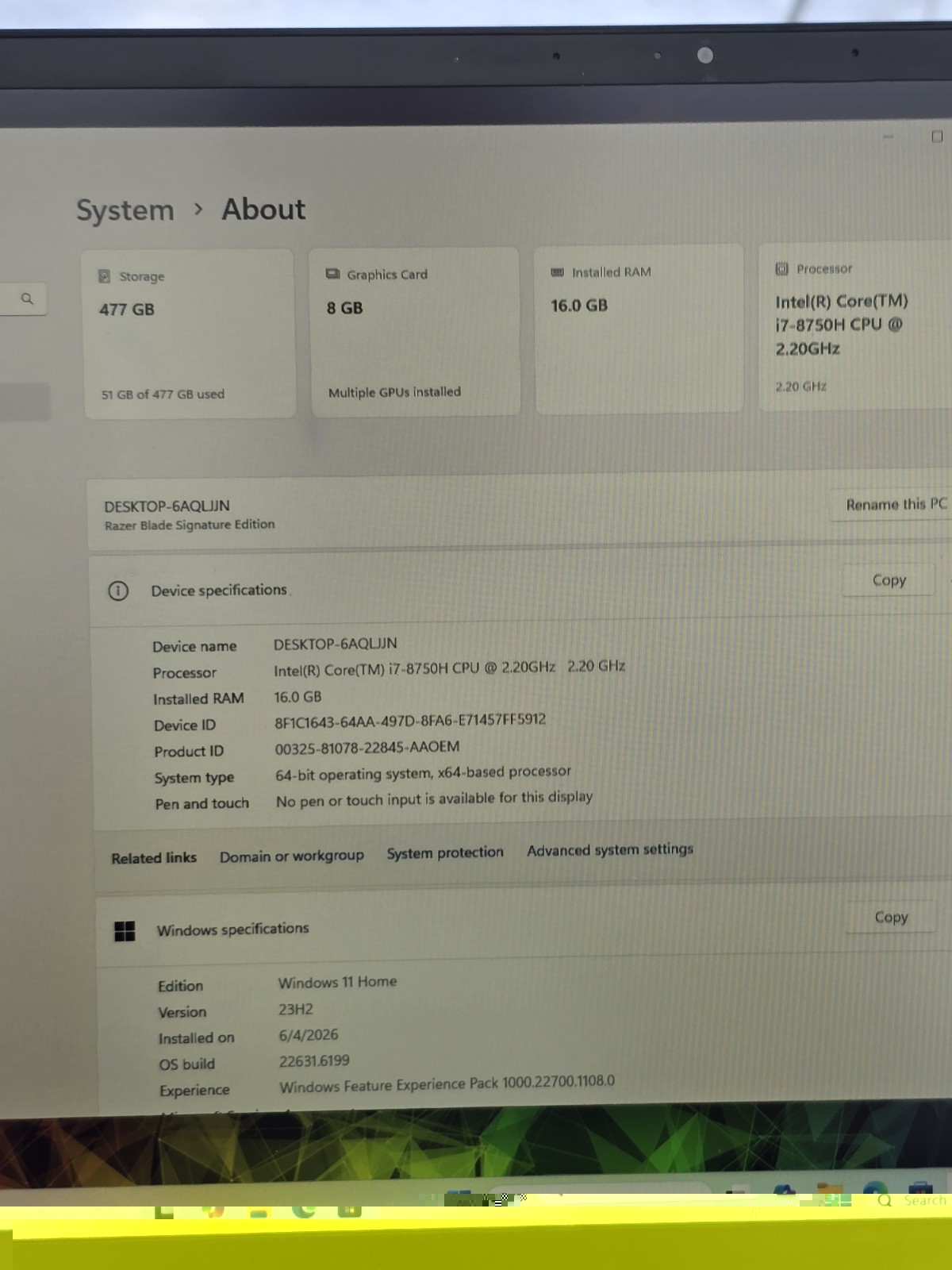Screen dimensions: 952x1270
Task: Click '51 GB of 477 GB used' text
Action: (x=163, y=394)
